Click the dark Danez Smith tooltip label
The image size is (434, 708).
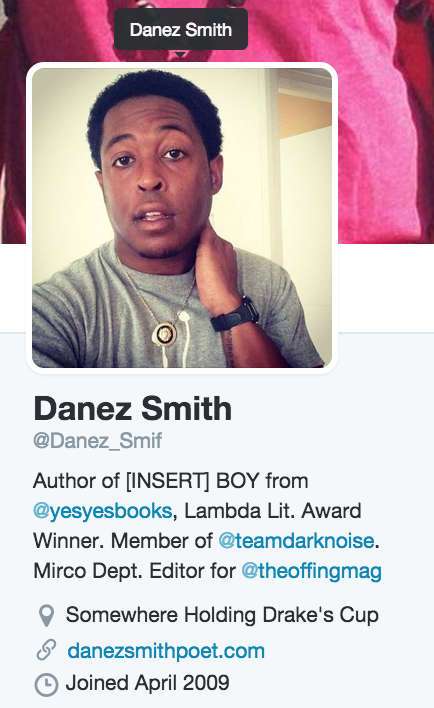coord(181,29)
